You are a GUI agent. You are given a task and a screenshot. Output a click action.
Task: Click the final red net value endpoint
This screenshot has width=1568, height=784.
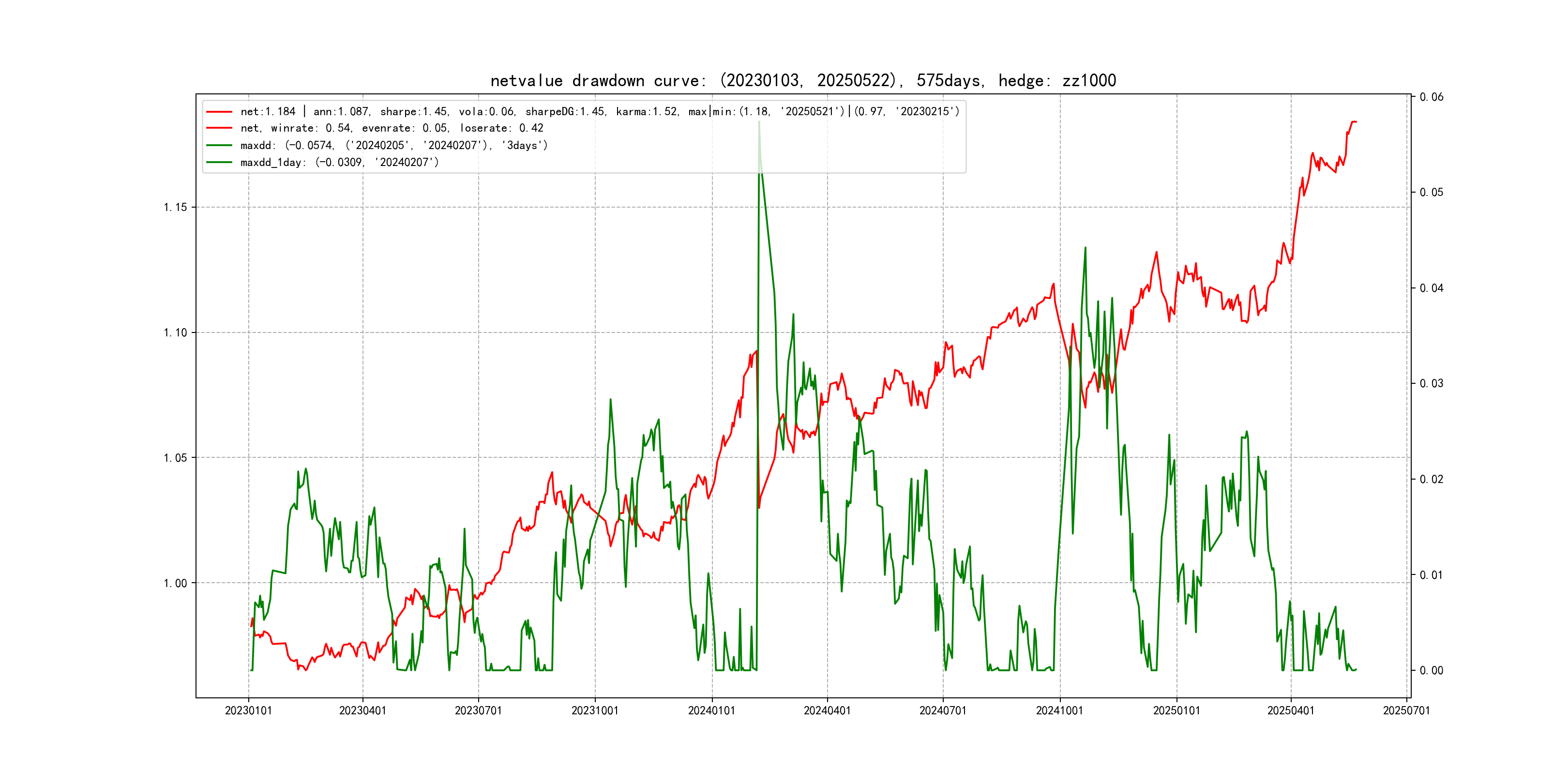click(1356, 122)
